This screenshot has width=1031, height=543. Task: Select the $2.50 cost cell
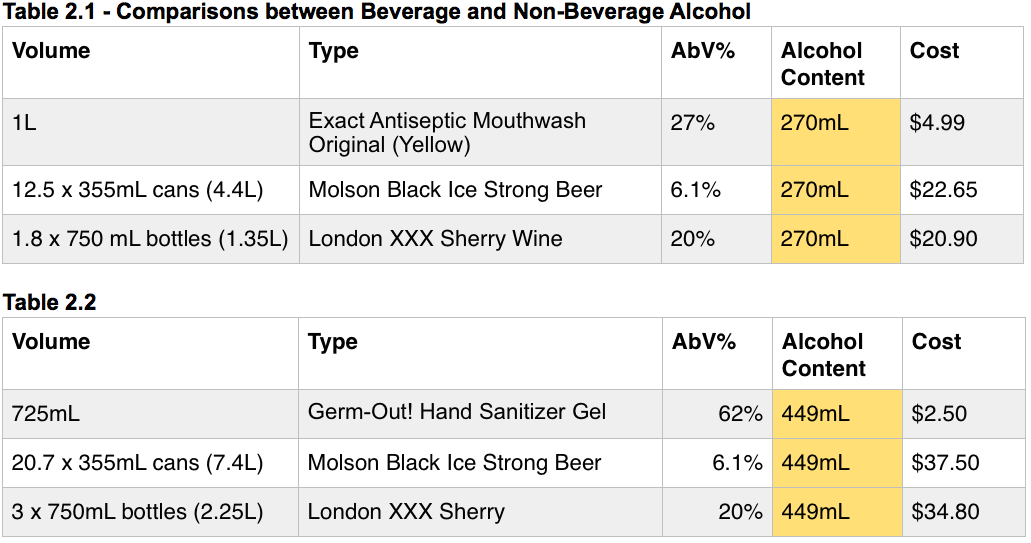[x=938, y=414]
